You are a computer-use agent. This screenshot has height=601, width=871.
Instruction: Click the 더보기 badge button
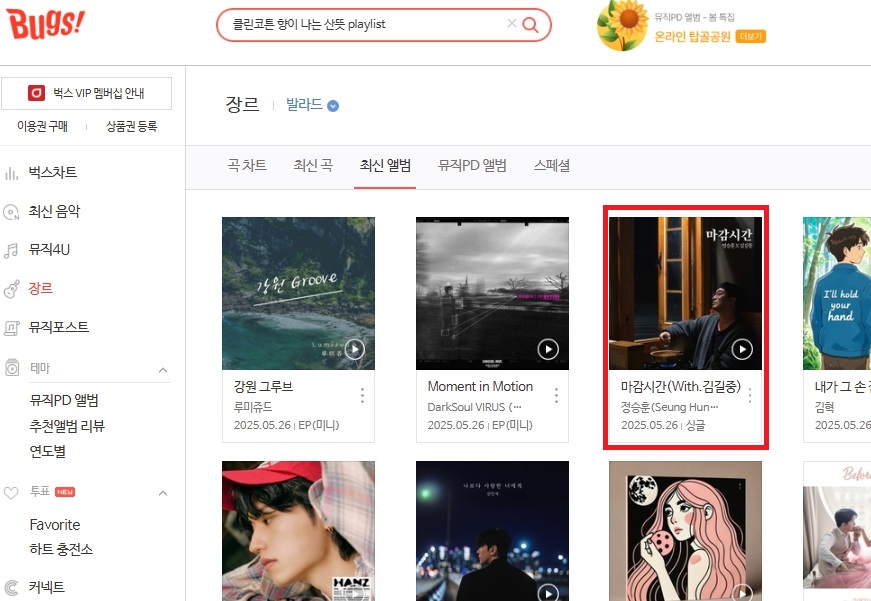pos(750,37)
